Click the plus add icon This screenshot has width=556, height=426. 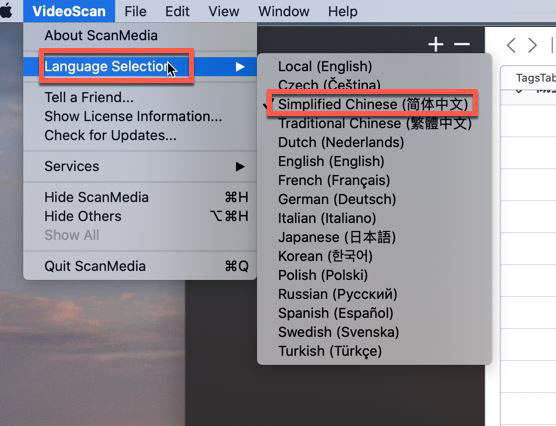pos(435,44)
